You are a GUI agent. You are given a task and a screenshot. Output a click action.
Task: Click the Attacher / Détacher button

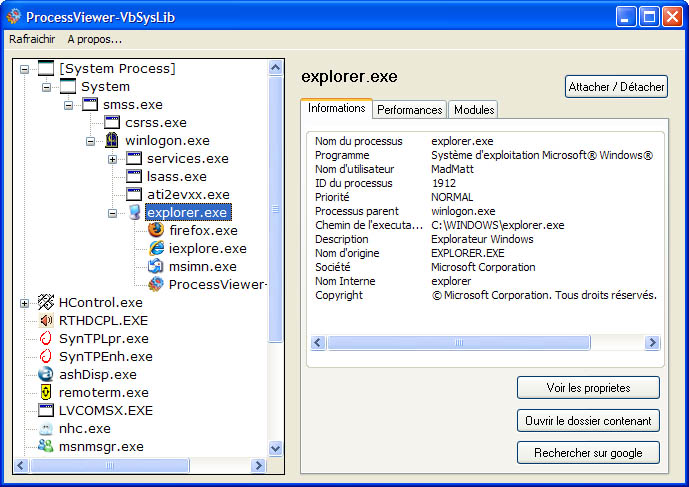pos(616,87)
